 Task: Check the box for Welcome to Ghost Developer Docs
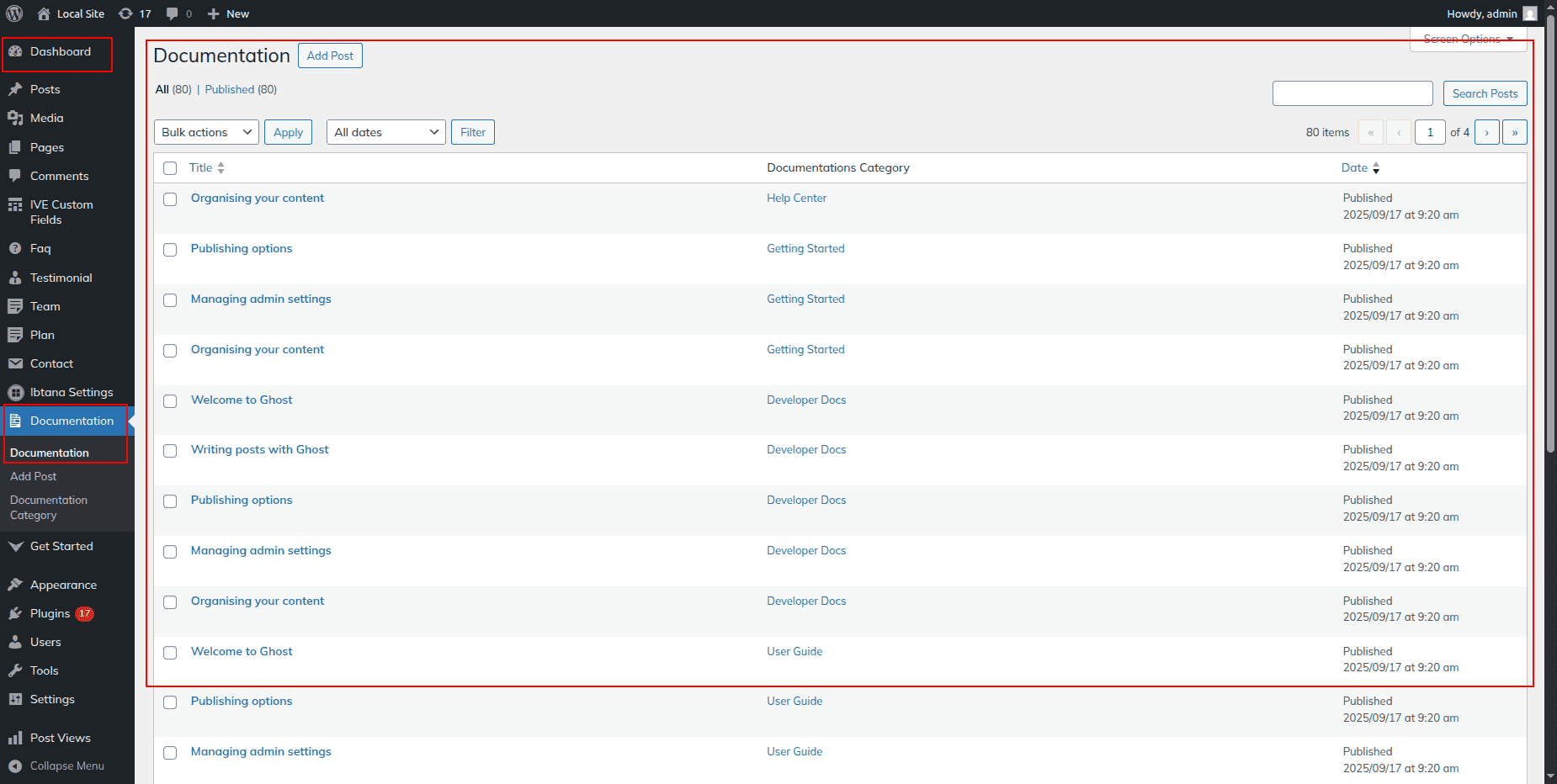click(170, 401)
